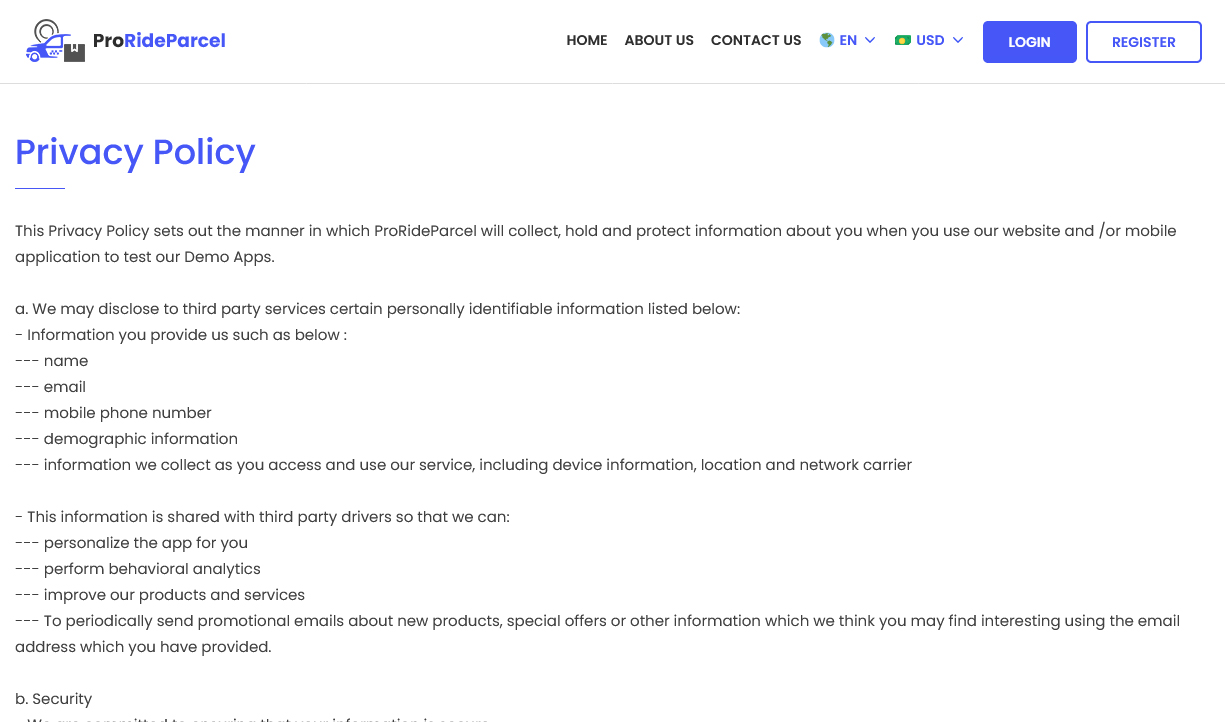Click the 'b. Security' section heading
1225x722 pixels.
(54, 699)
